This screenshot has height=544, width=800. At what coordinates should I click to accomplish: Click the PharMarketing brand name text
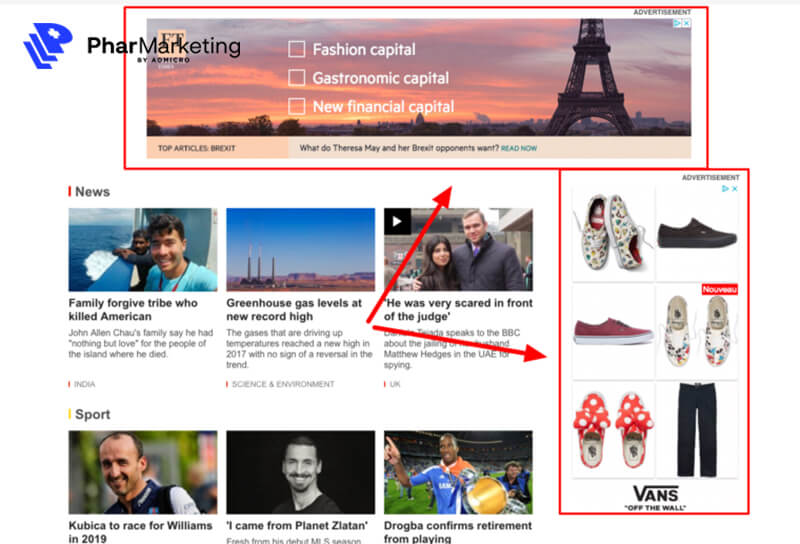click(x=163, y=46)
